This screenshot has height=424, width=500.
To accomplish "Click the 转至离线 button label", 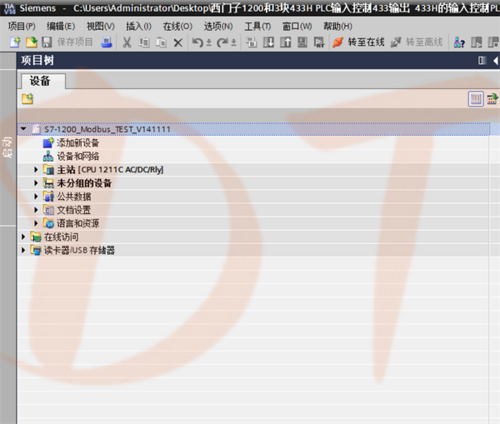I will coord(424,42).
